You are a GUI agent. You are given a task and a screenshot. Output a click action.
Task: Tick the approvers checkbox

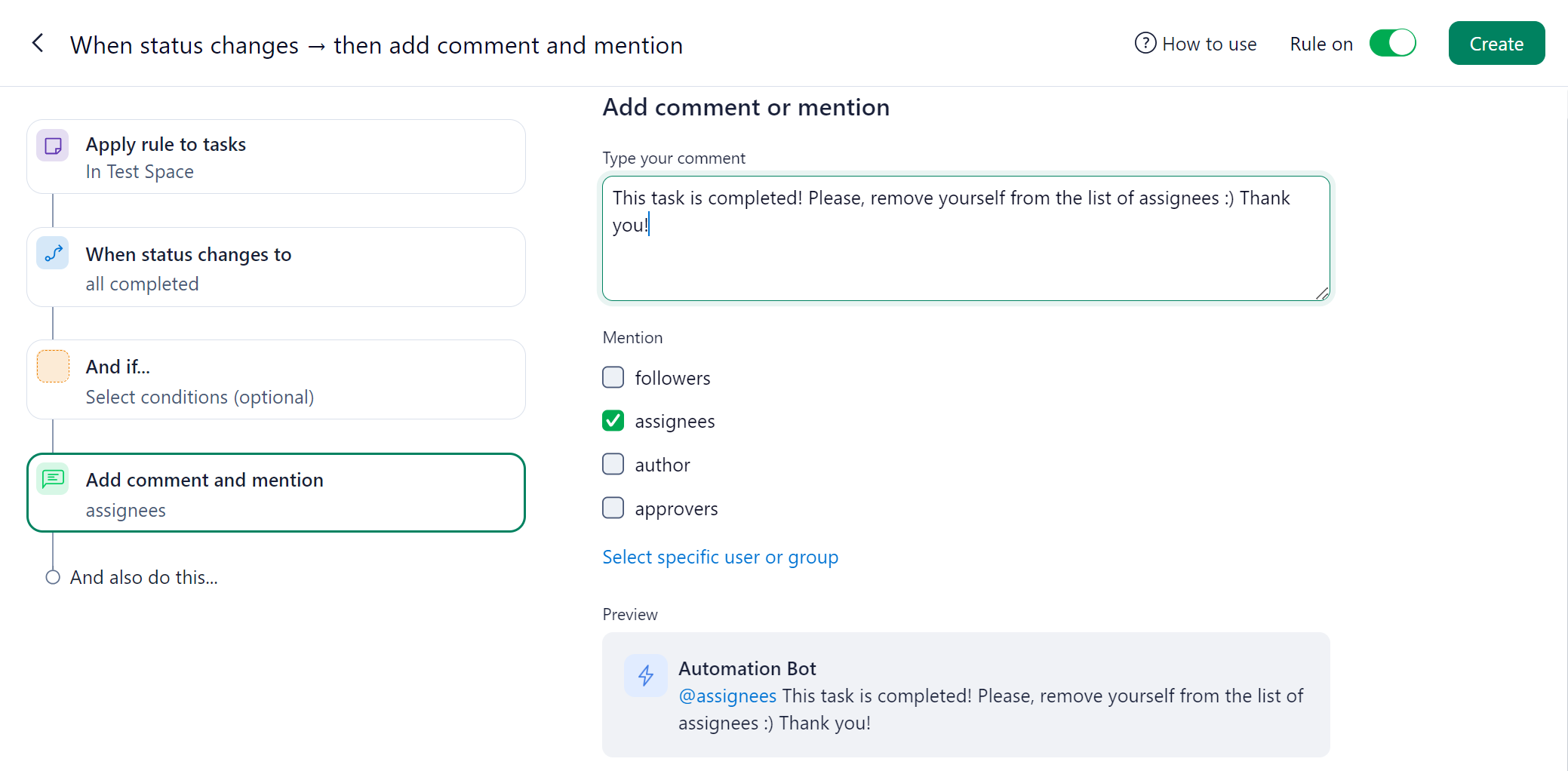(x=613, y=508)
